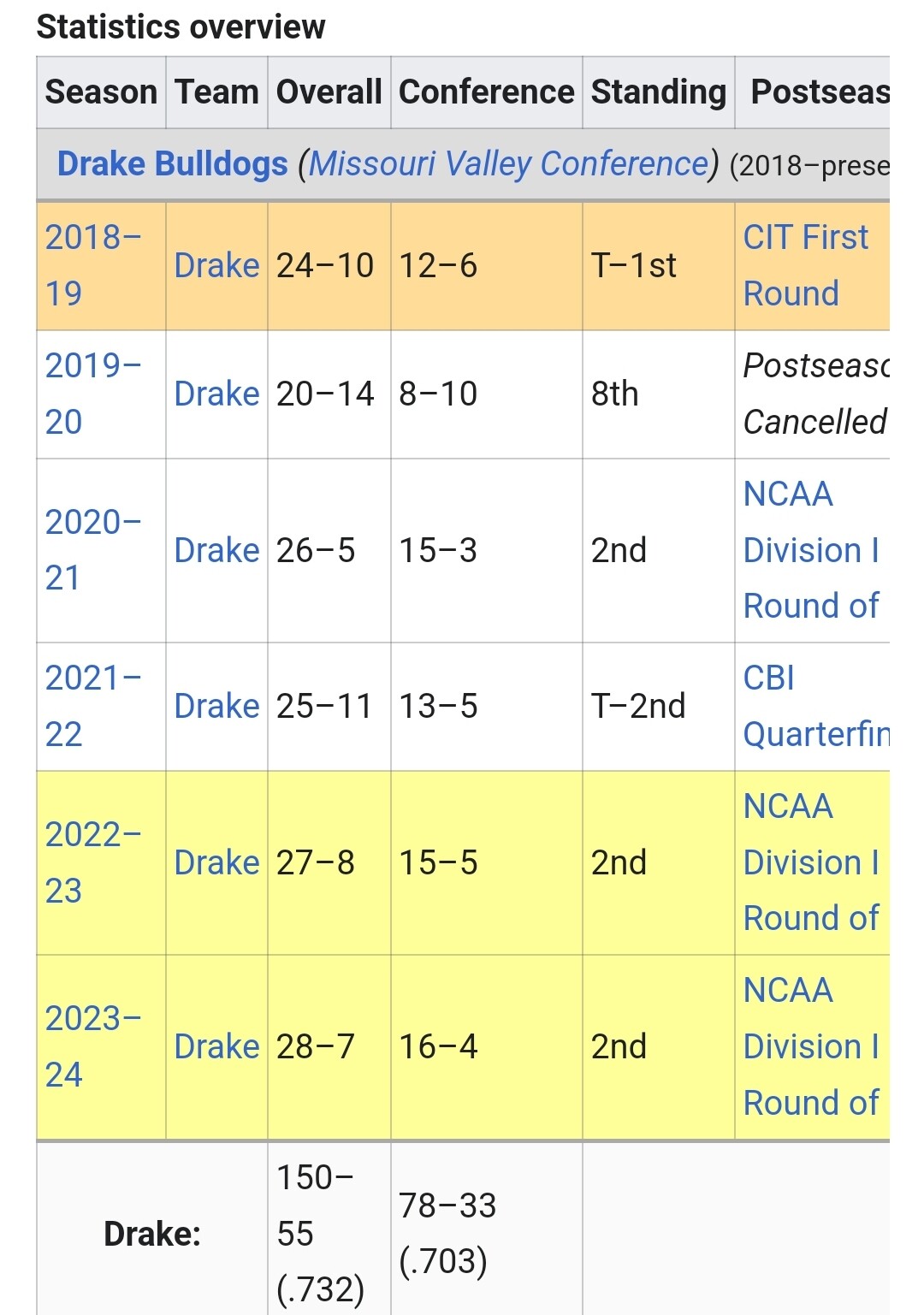Open the 2019–20 season link
This screenshot has width=924, height=1315.
(92, 393)
